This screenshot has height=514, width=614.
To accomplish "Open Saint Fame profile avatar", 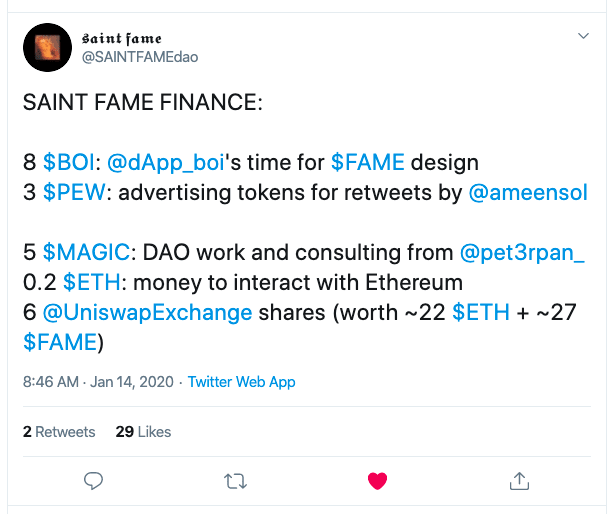I will 47,47.
